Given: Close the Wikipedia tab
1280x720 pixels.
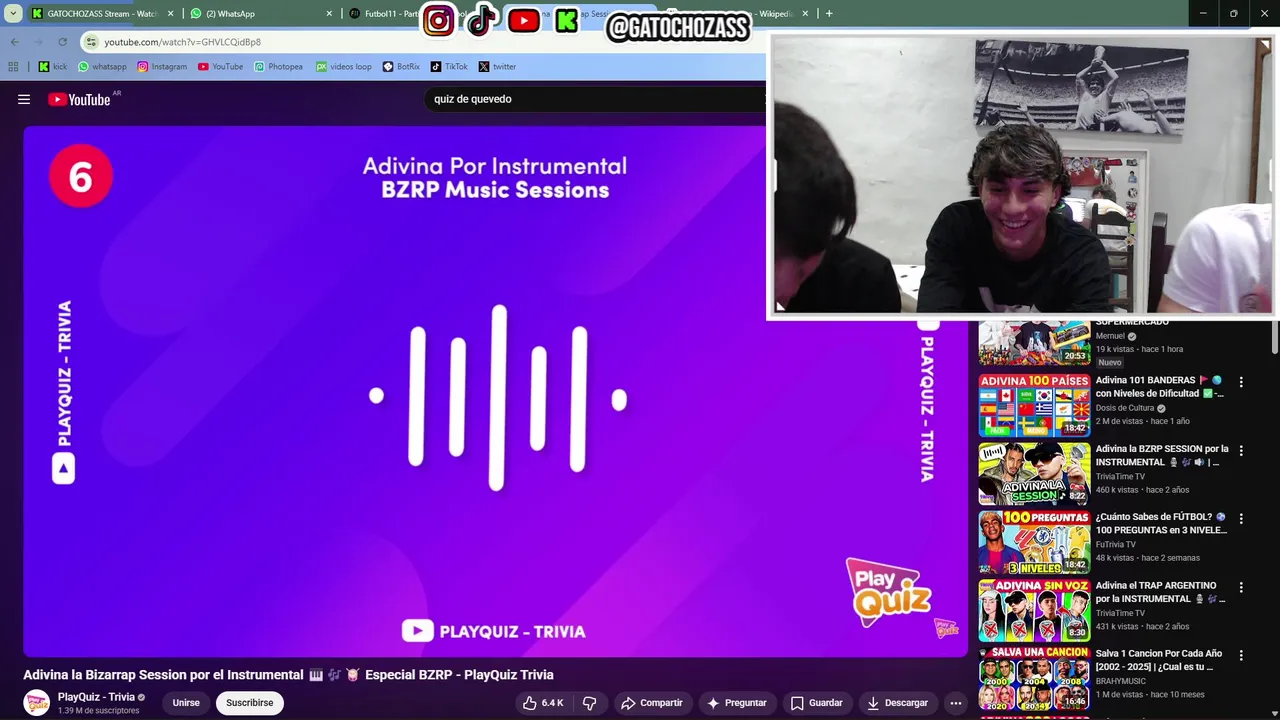Looking at the screenshot, I should (805, 14).
